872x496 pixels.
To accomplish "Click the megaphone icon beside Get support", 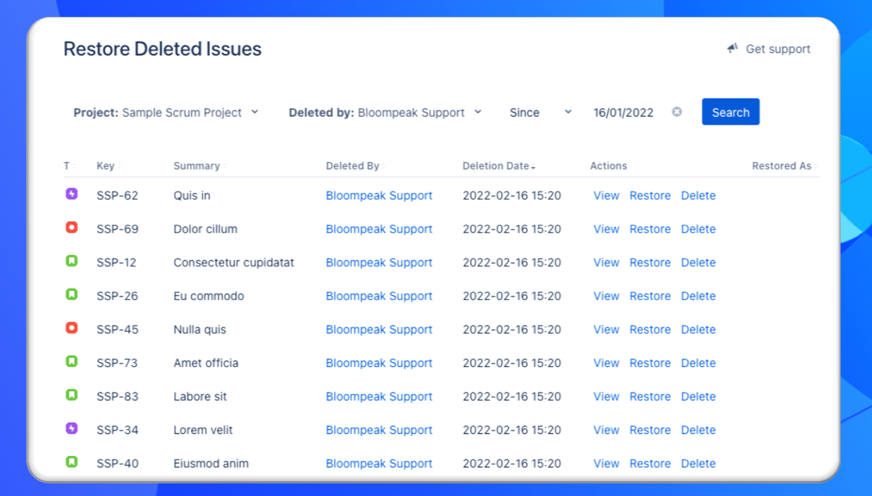I will click(733, 48).
